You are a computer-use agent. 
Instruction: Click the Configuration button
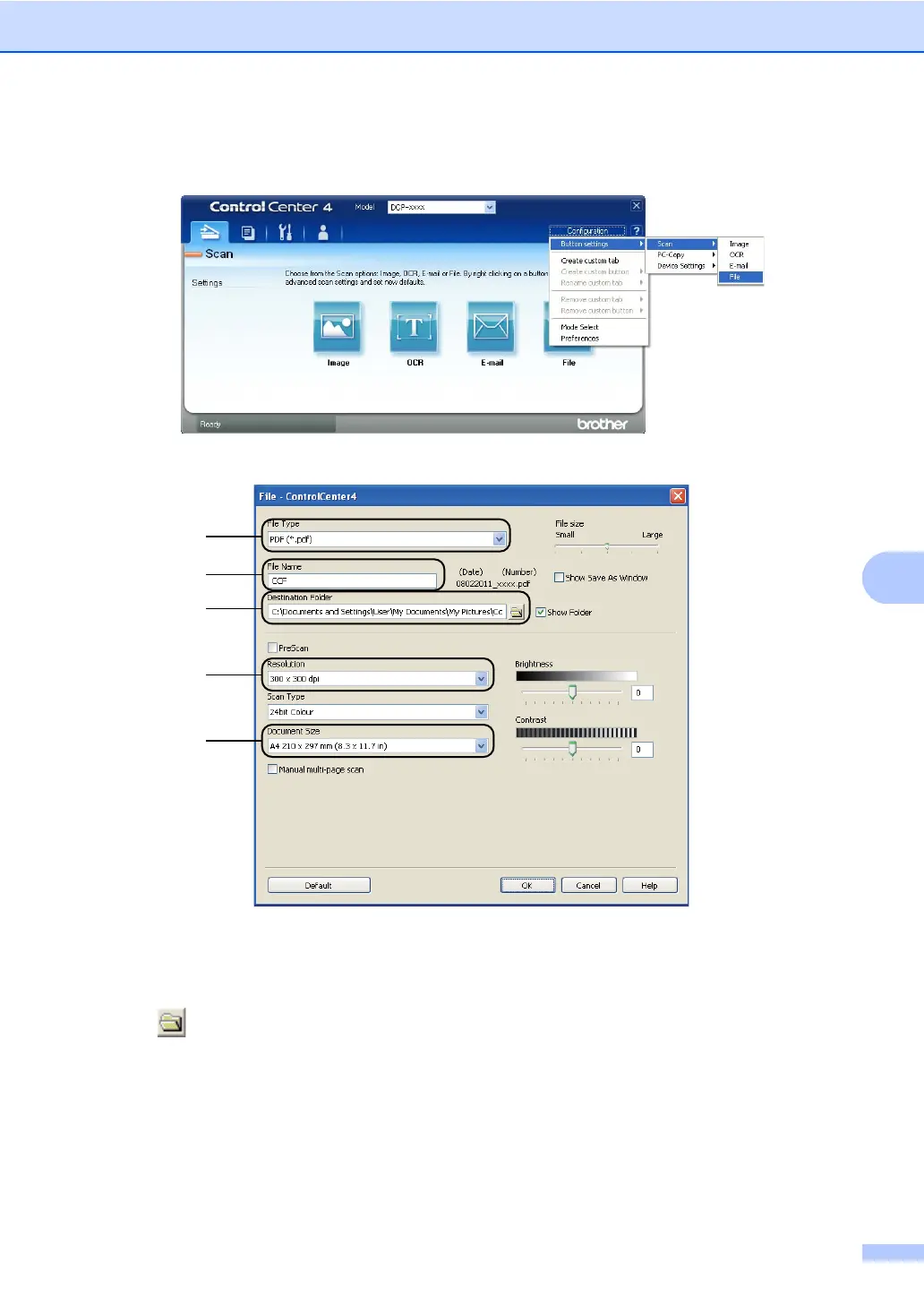click(587, 231)
